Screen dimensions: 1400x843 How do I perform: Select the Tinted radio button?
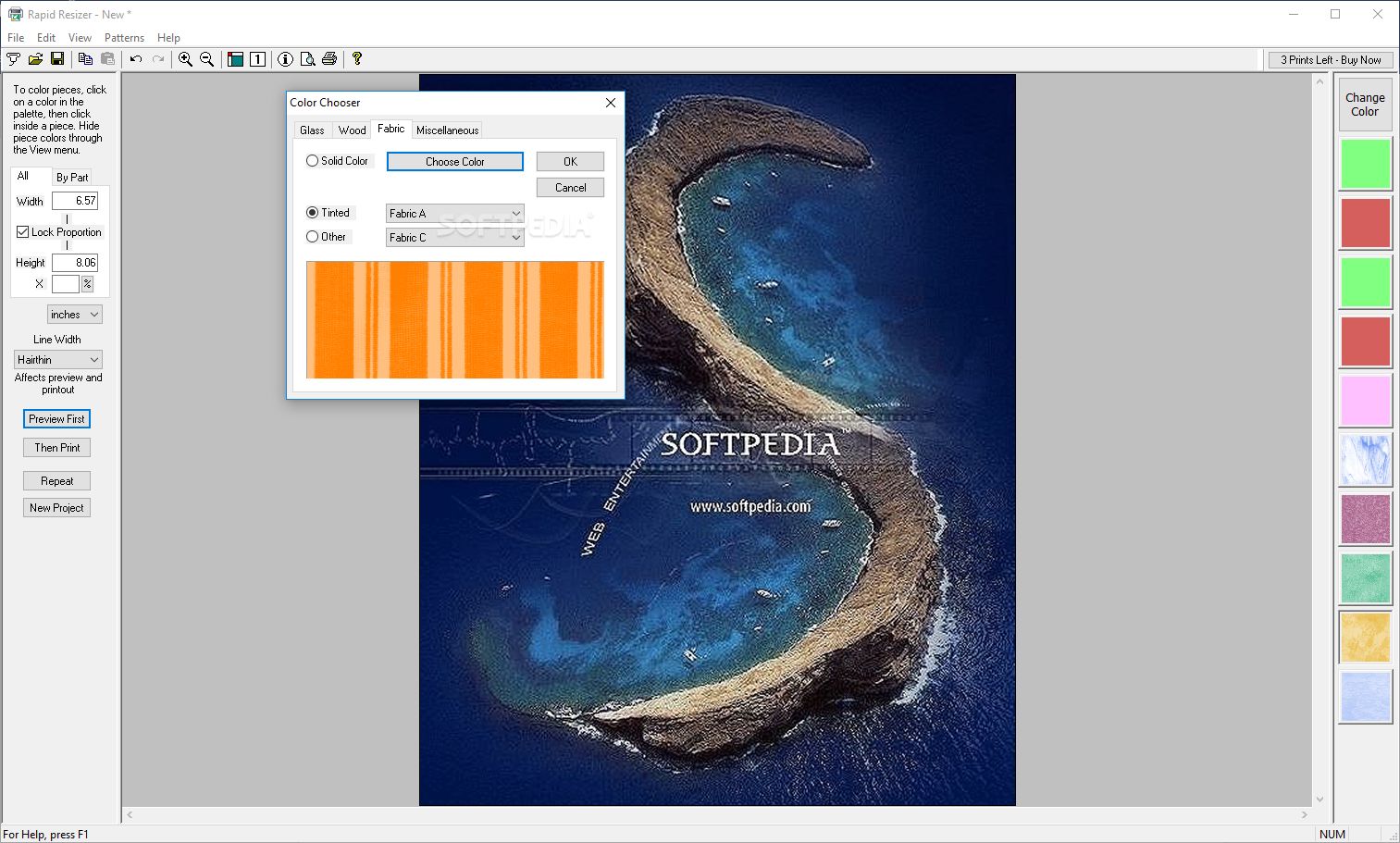[x=312, y=213]
